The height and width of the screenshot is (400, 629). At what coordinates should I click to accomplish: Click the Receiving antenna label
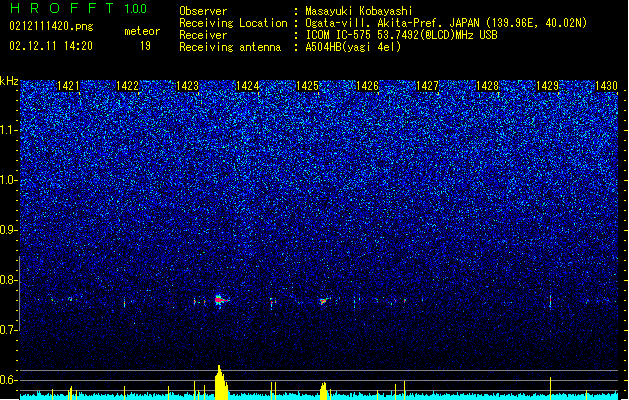point(230,47)
